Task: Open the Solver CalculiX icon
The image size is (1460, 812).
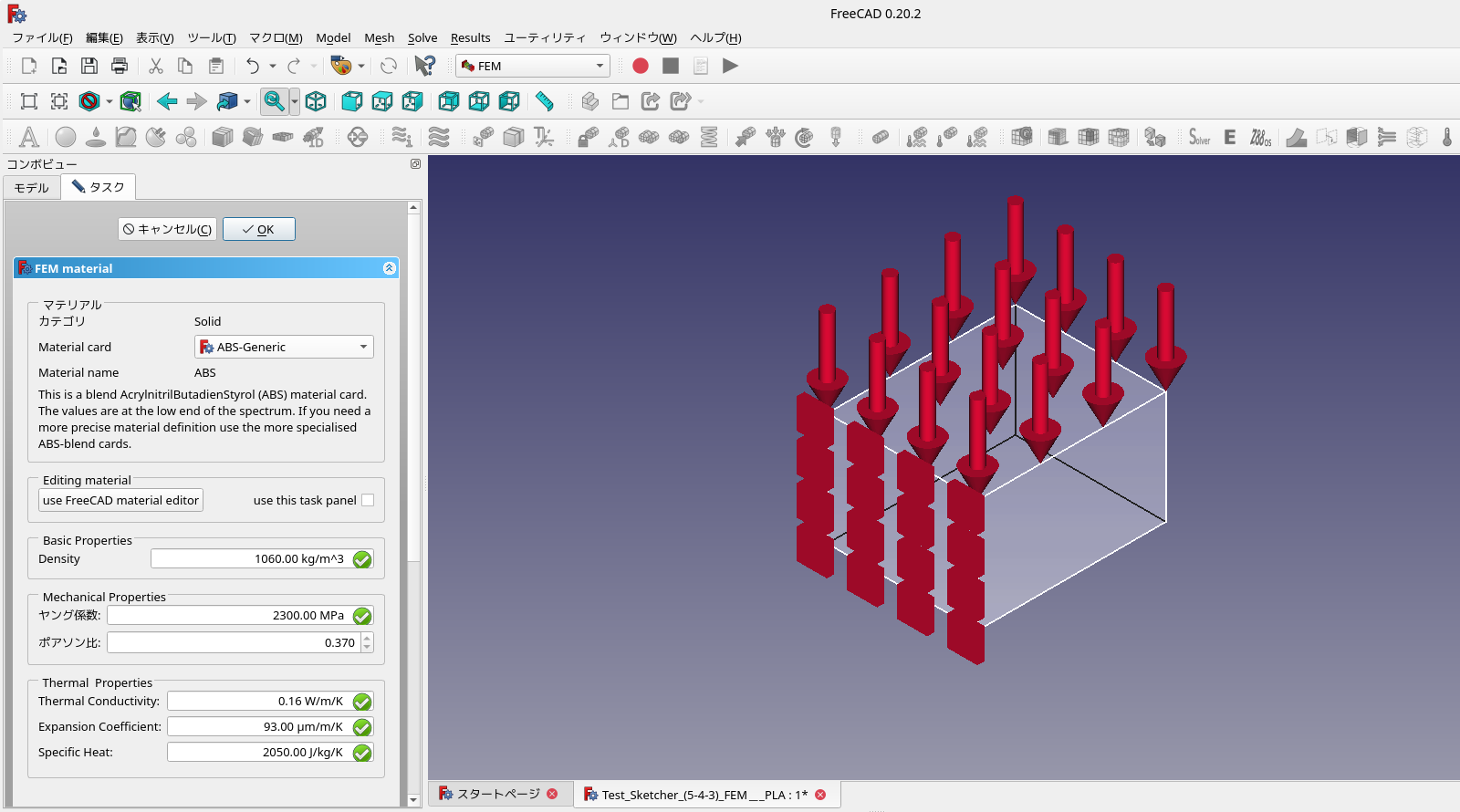Action: coord(1199,137)
